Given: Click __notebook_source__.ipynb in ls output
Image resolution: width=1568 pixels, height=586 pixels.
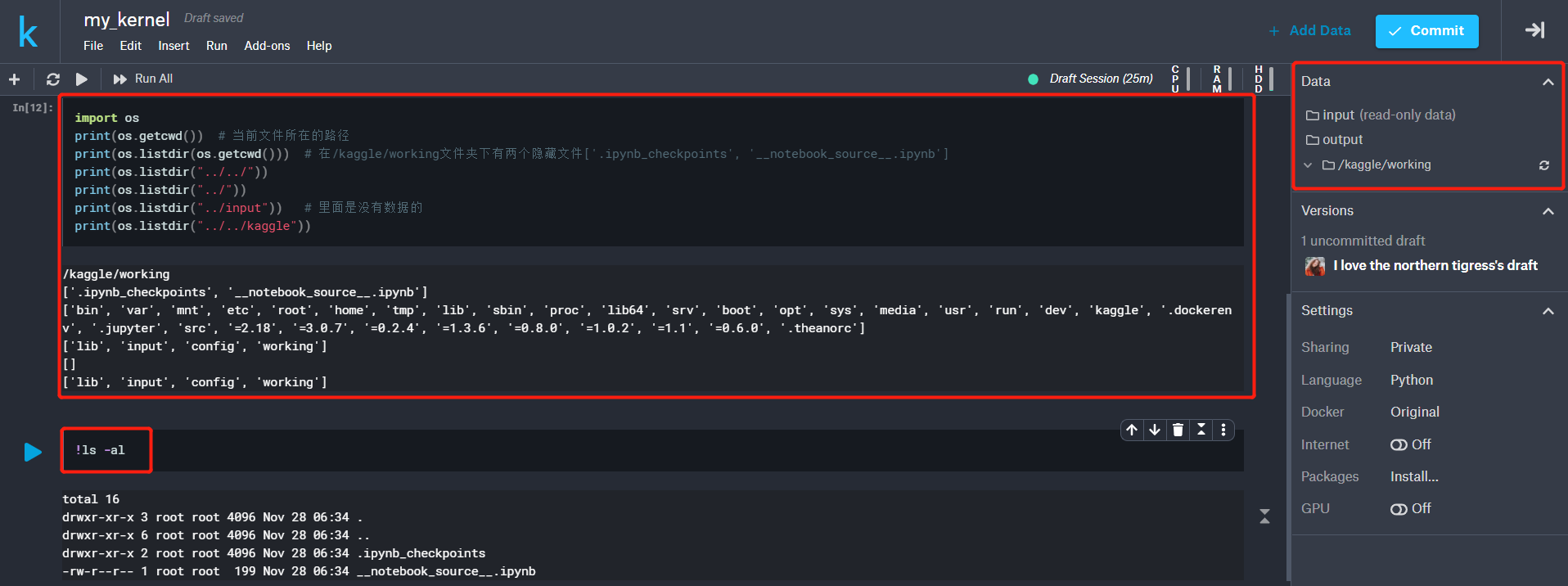Looking at the screenshot, I should (x=446, y=571).
